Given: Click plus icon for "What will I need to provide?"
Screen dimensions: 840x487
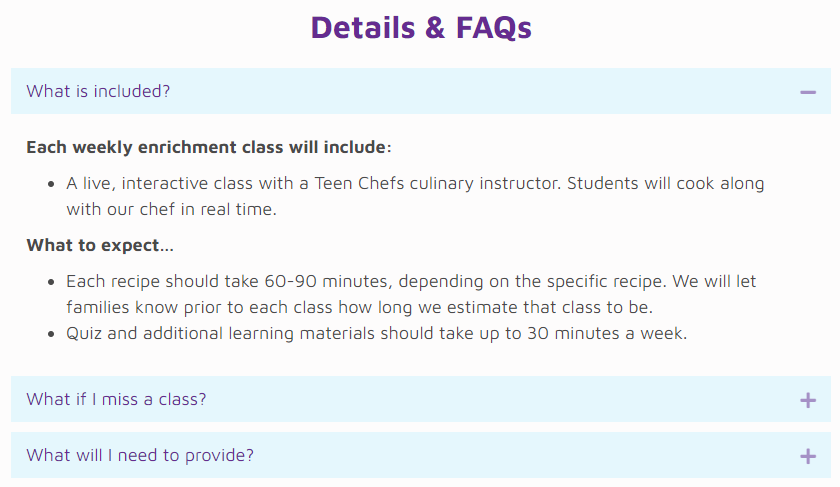Looking at the screenshot, I should [x=808, y=456].
